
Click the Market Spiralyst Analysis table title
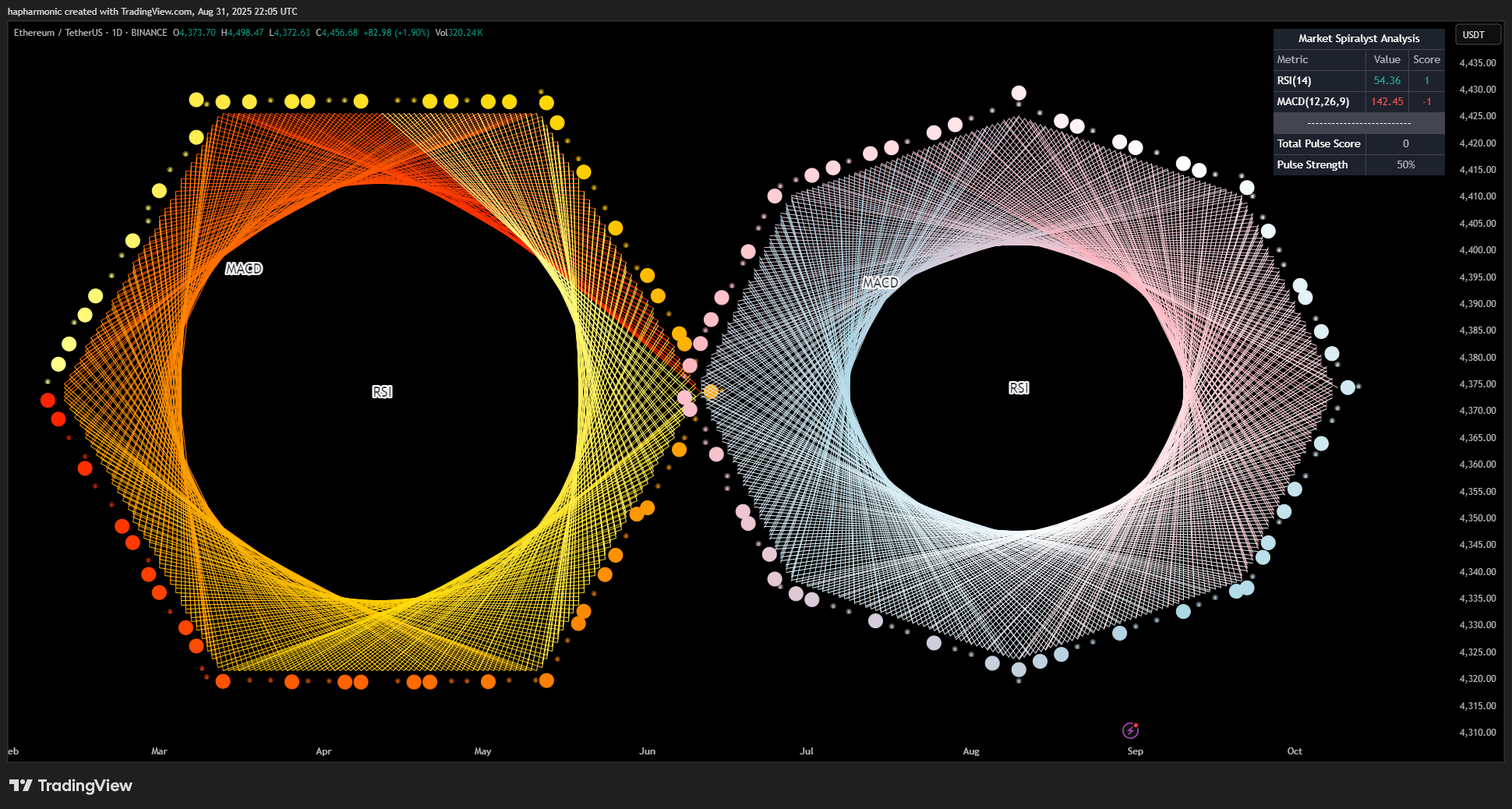point(1358,38)
